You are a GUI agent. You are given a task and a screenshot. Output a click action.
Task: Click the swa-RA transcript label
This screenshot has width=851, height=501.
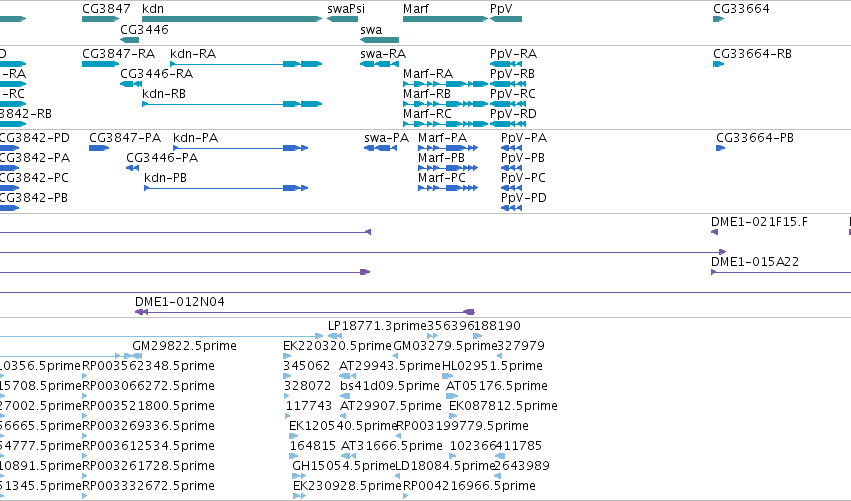383,54
